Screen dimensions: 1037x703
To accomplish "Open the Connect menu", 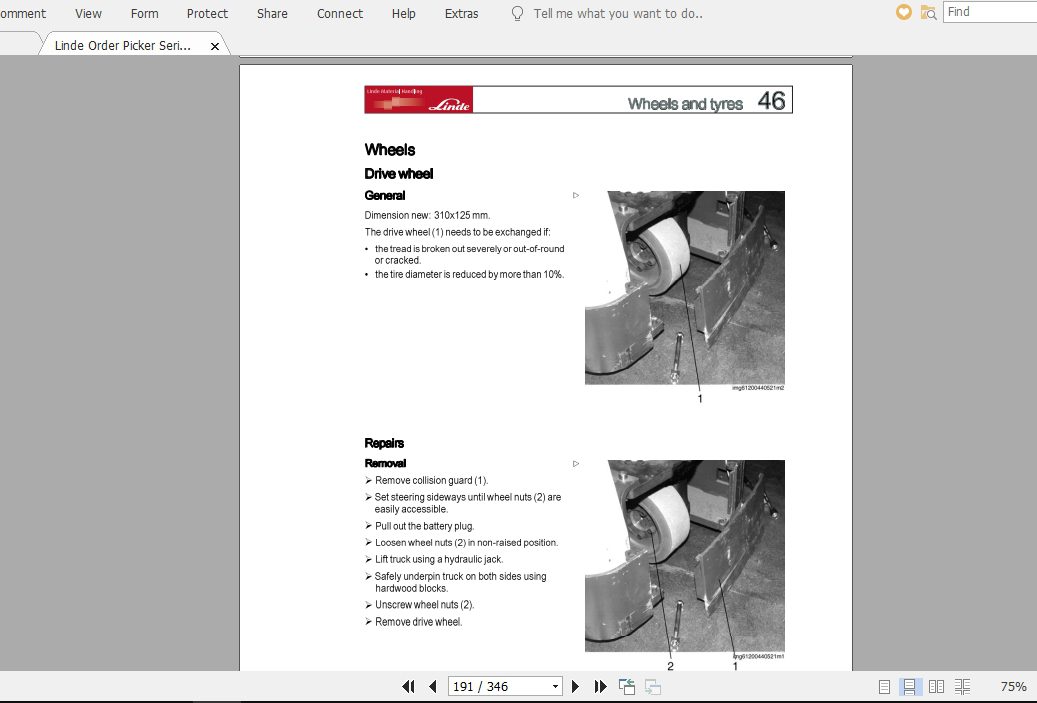I will (340, 13).
